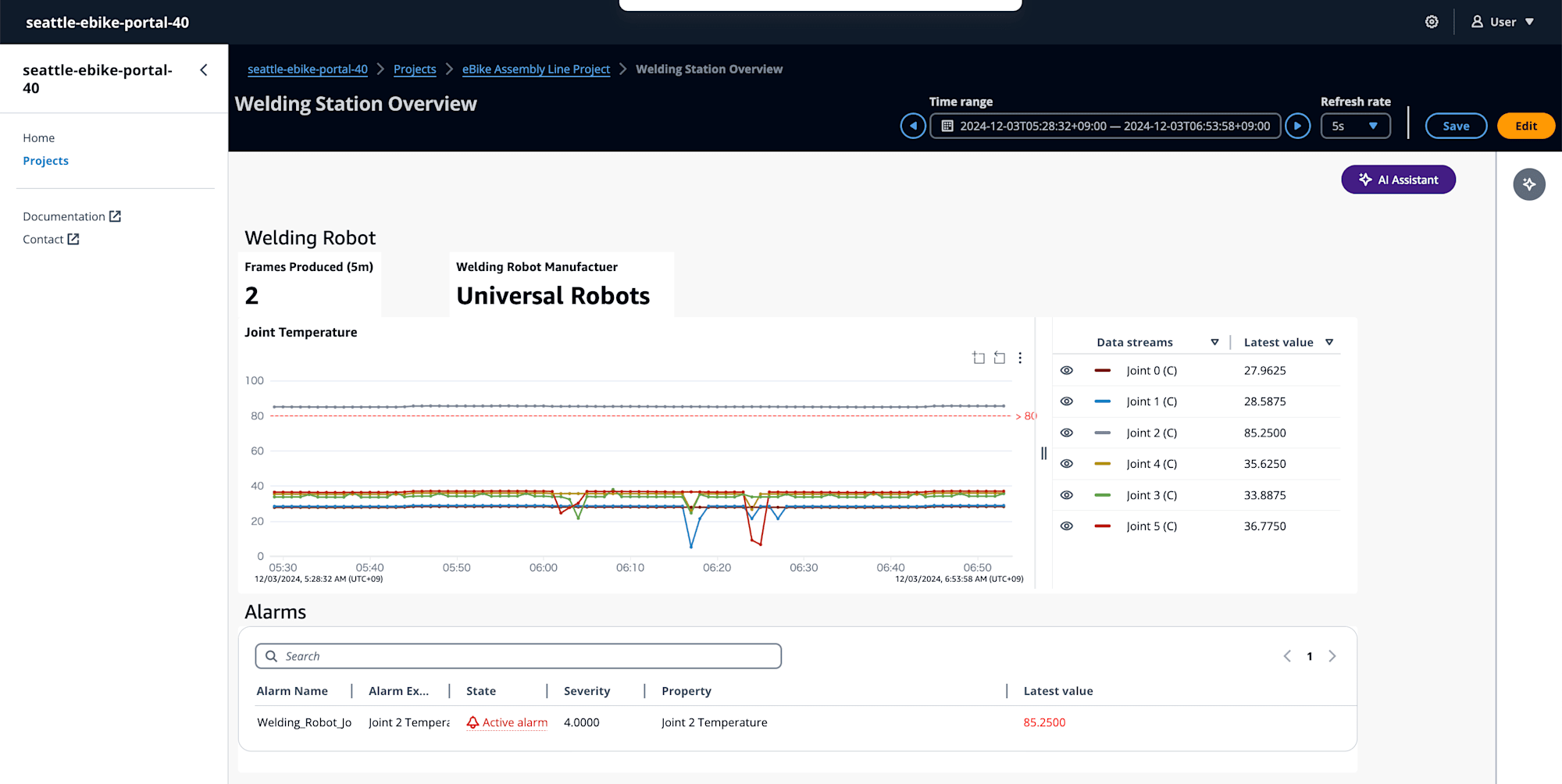Sort alarms by Severity column

point(587,691)
